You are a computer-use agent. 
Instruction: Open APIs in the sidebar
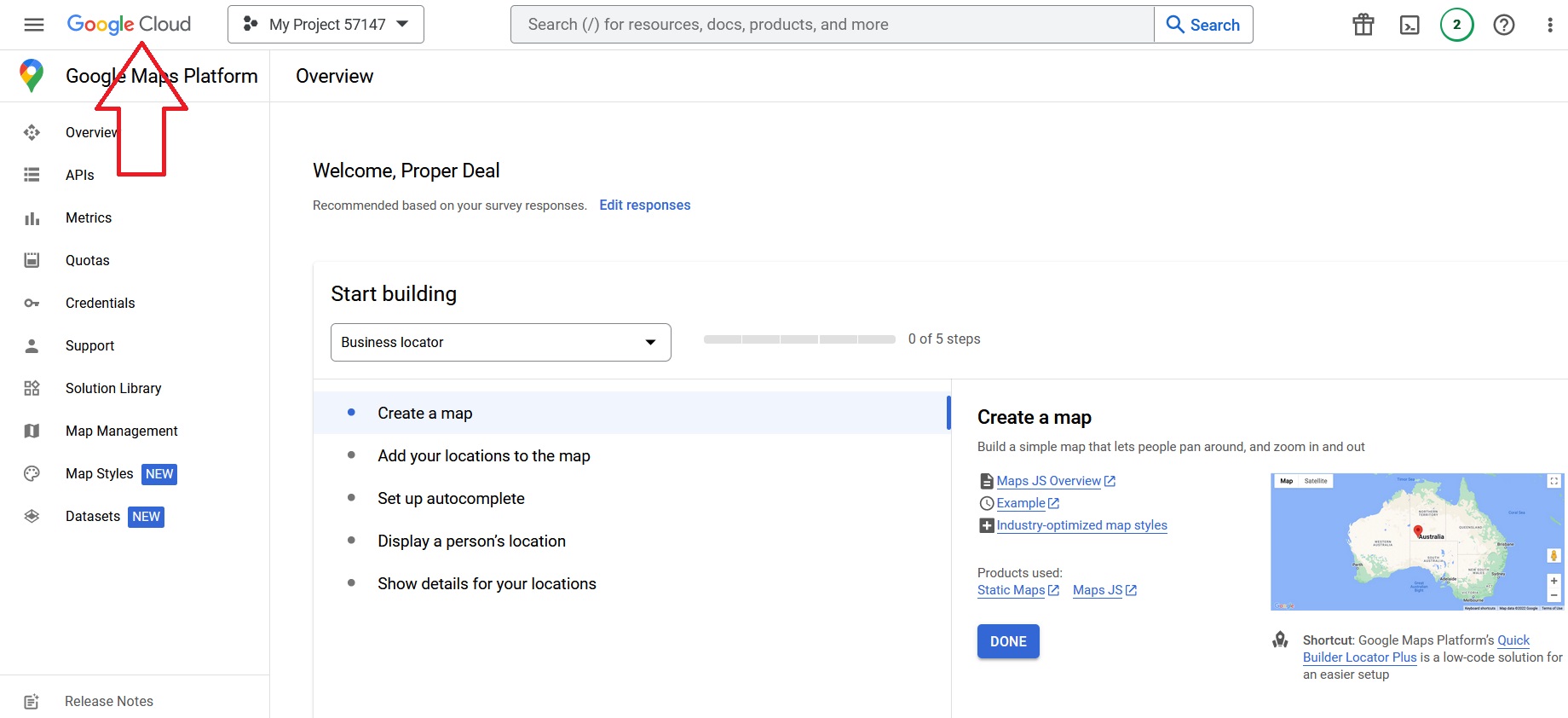click(80, 175)
